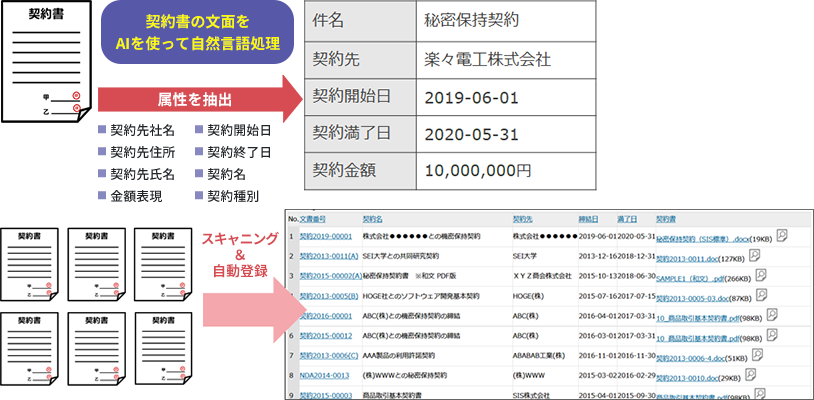Click 契約金額 value 10,000,000円
814x400 pixels.
(478, 171)
